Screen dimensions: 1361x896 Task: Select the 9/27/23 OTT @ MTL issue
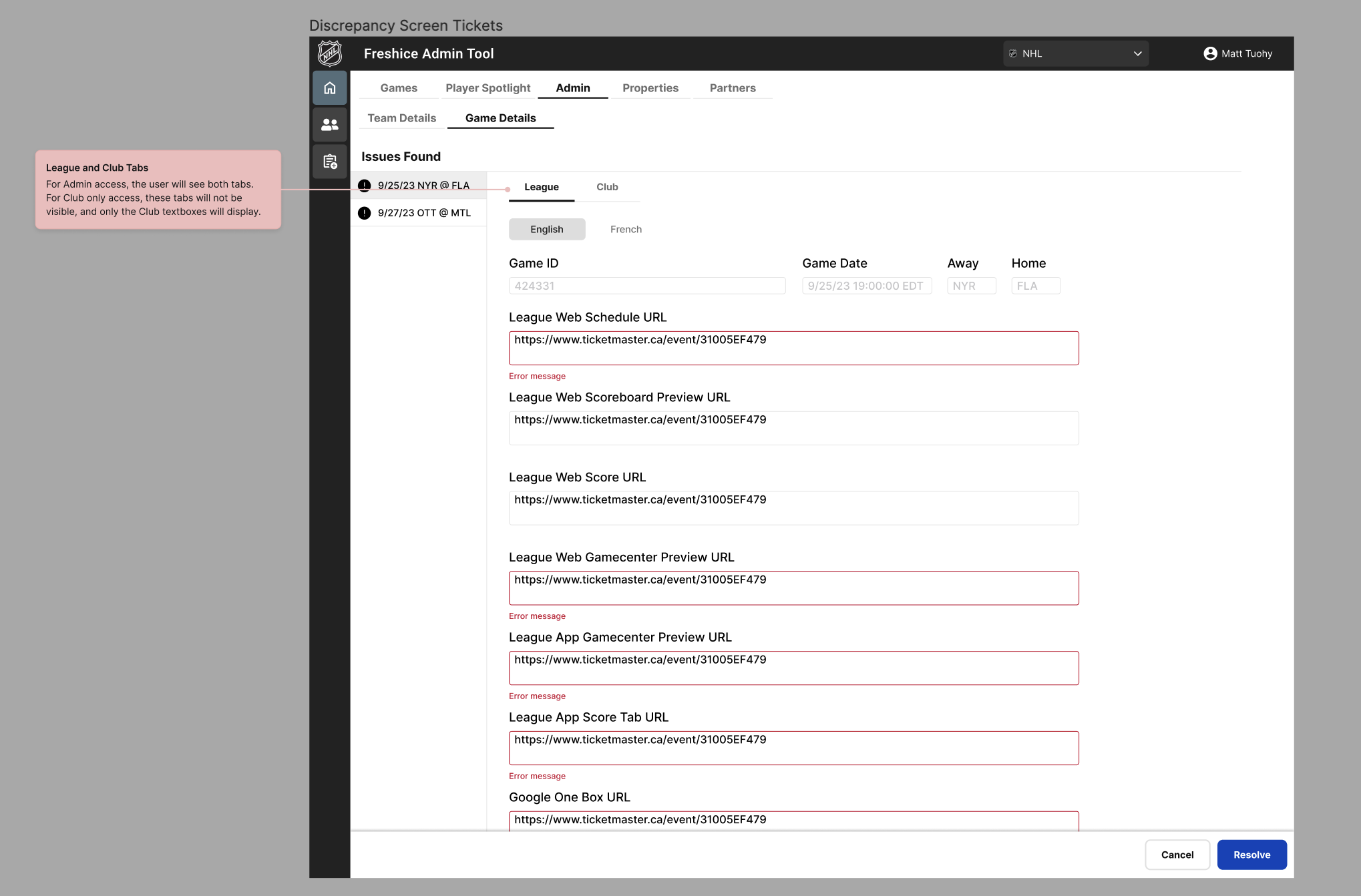tap(424, 213)
